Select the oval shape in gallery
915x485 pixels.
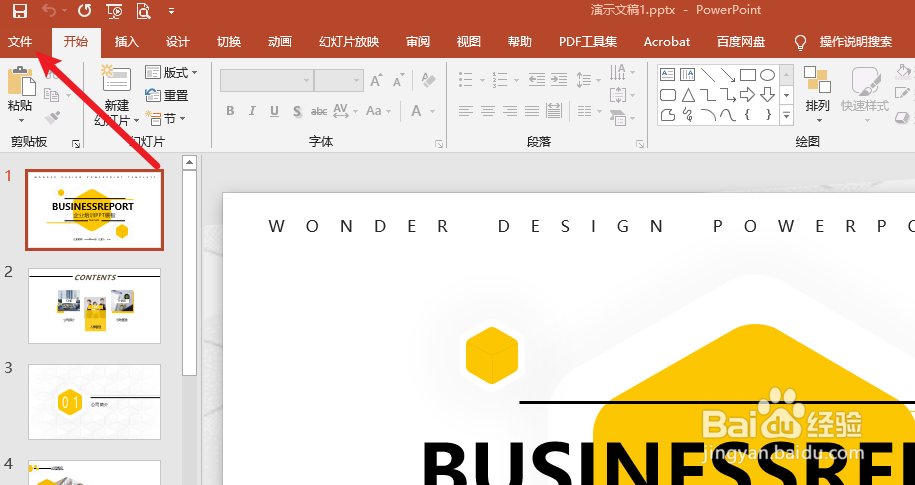767,75
